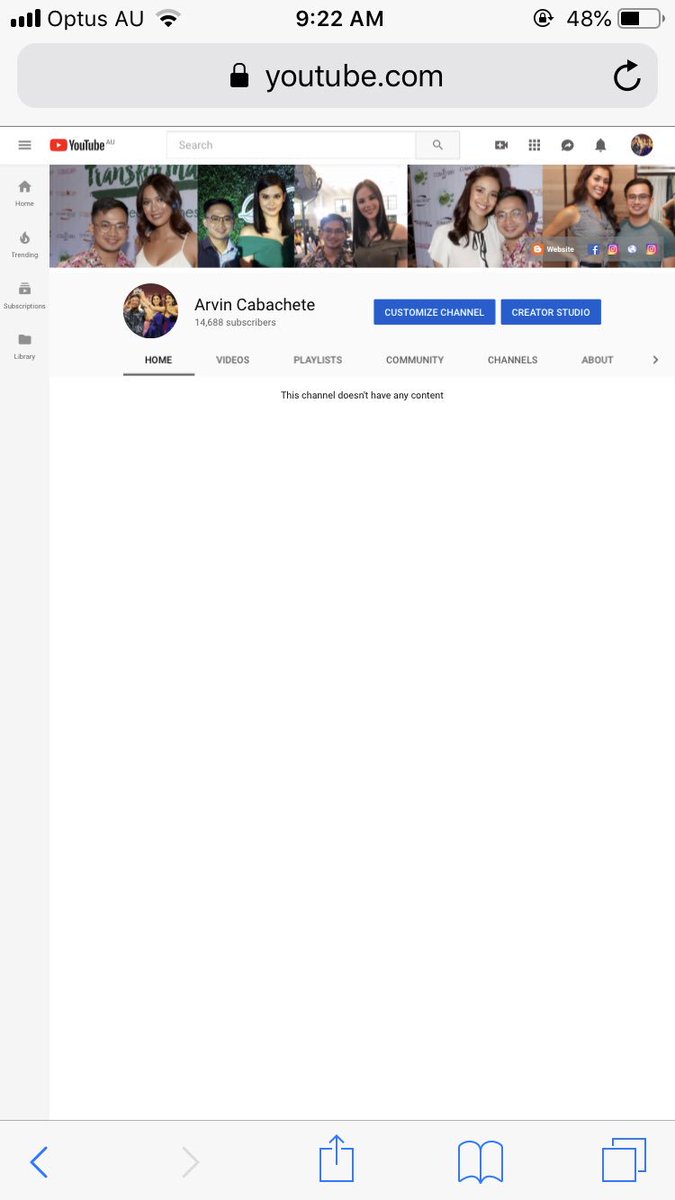This screenshot has height=1200, width=675.
Task: Open Trending in the sidebar
Action: (x=25, y=244)
